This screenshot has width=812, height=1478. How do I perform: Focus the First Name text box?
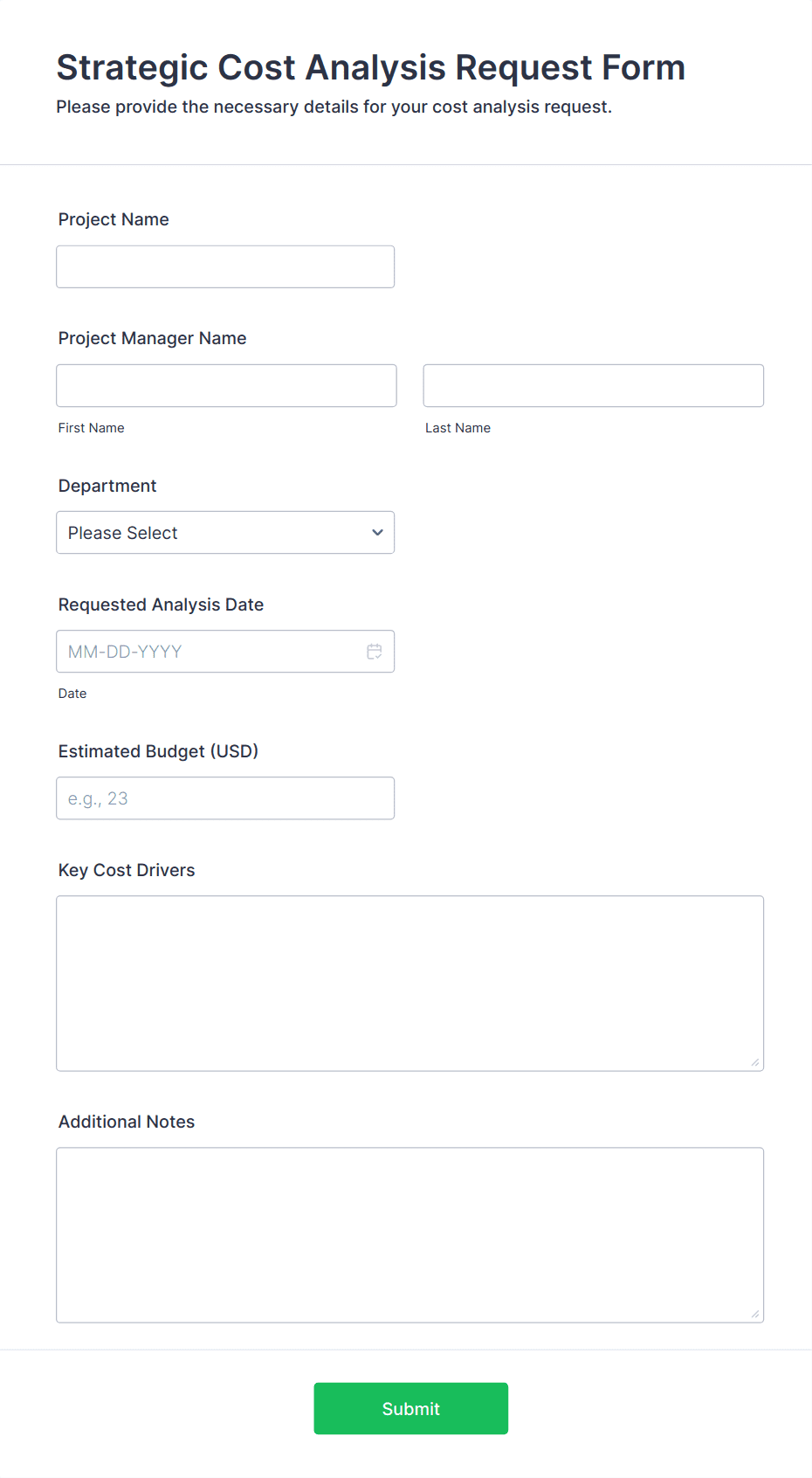(x=226, y=386)
